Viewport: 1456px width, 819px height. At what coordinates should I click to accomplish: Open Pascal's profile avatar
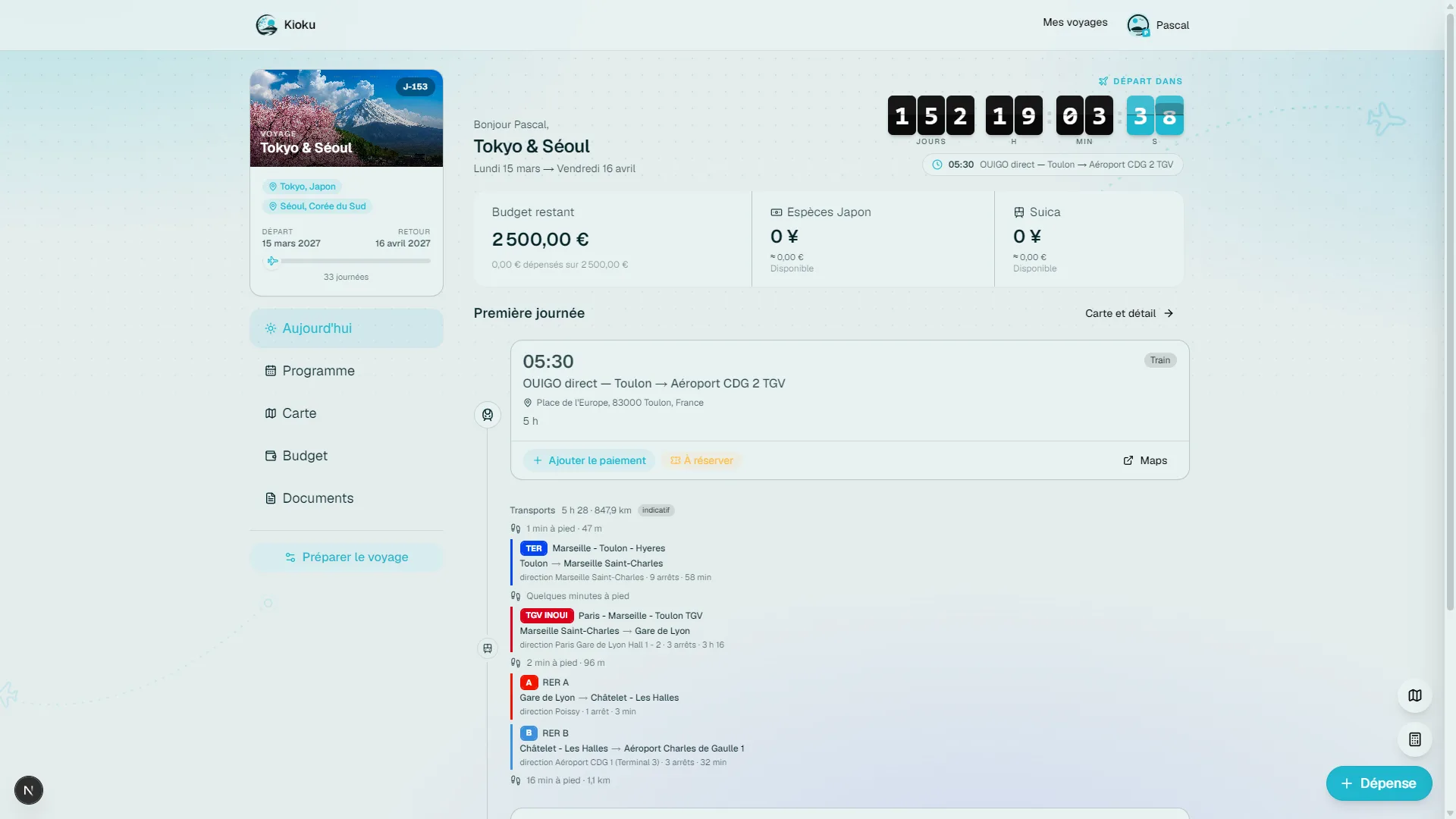pyautogui.click(x=1137, y=25)
